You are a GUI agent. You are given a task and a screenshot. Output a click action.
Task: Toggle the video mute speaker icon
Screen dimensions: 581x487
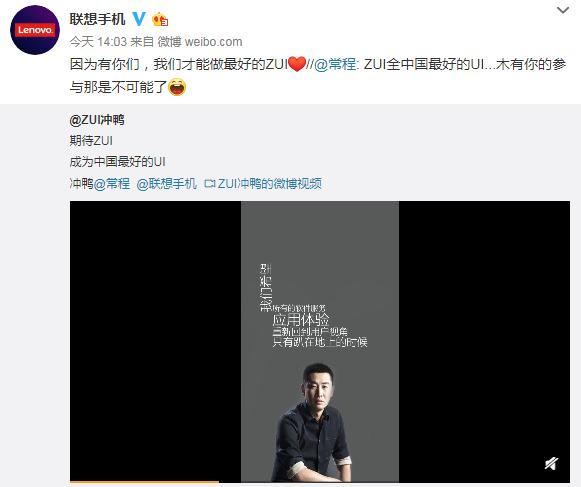tap(551, 463)
